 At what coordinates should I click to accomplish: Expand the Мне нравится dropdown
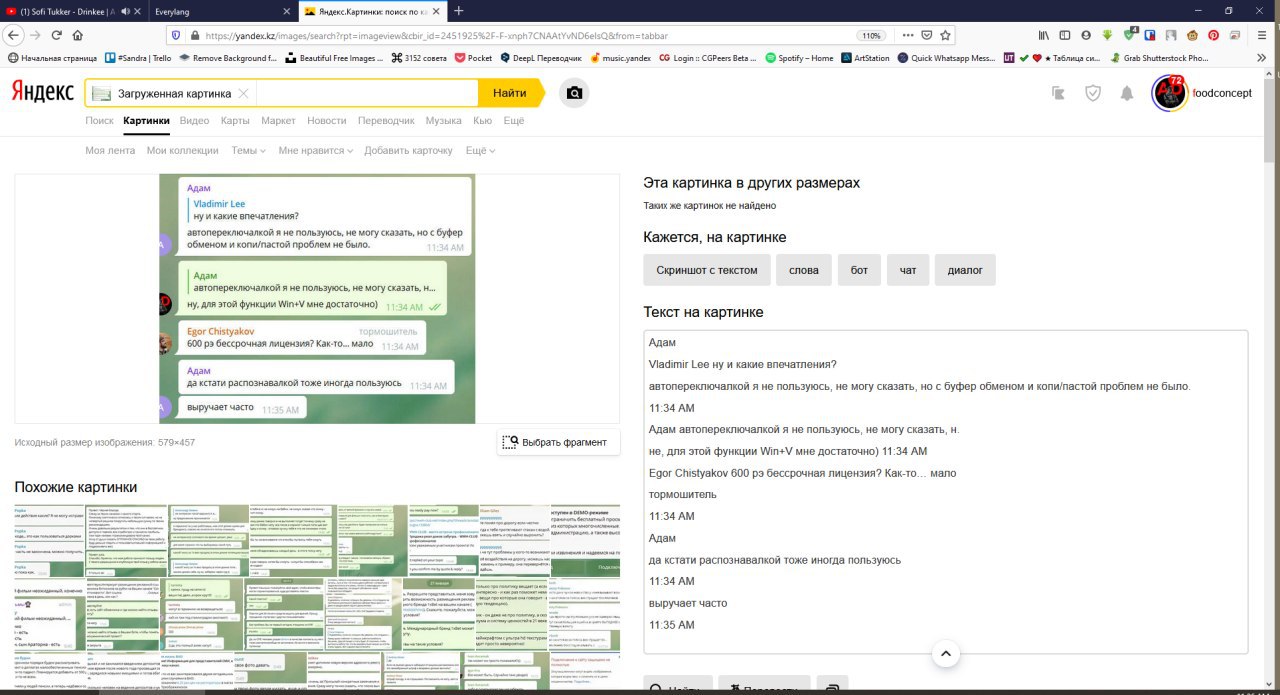[316, 151]
